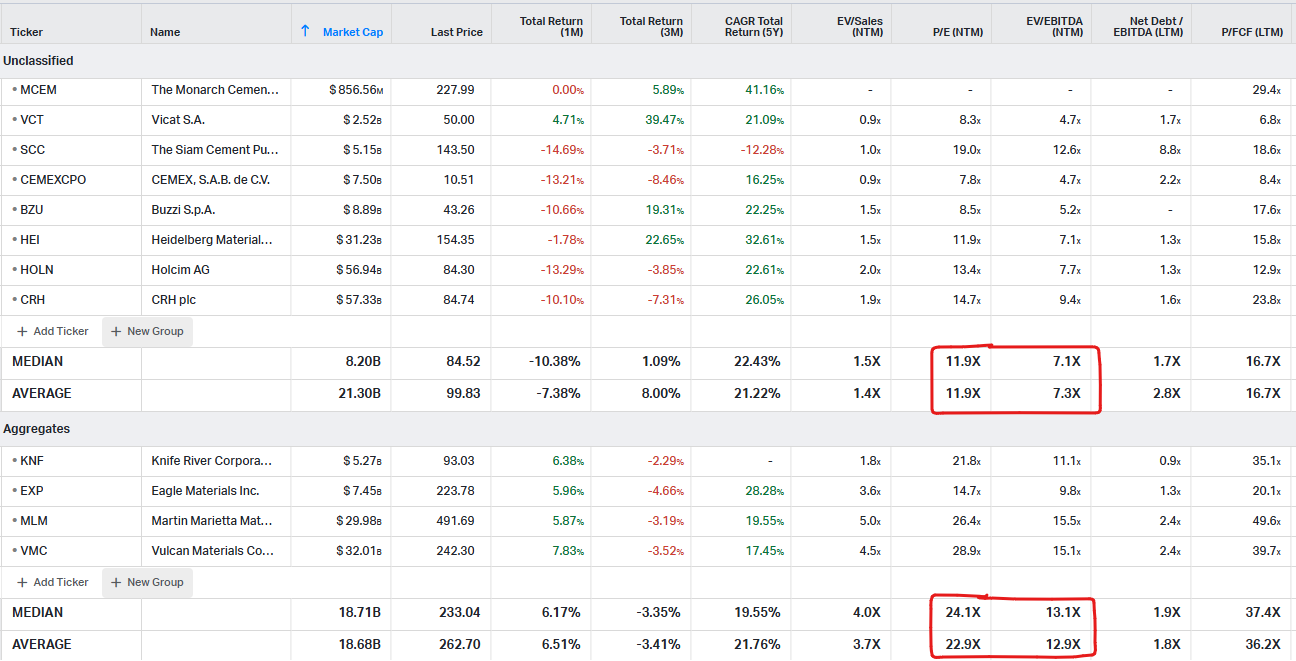This screenshot has width=1296, height=661.
Task: Click the plus icon in the Unclassified Add Ticker button
Action: [22, 331]
